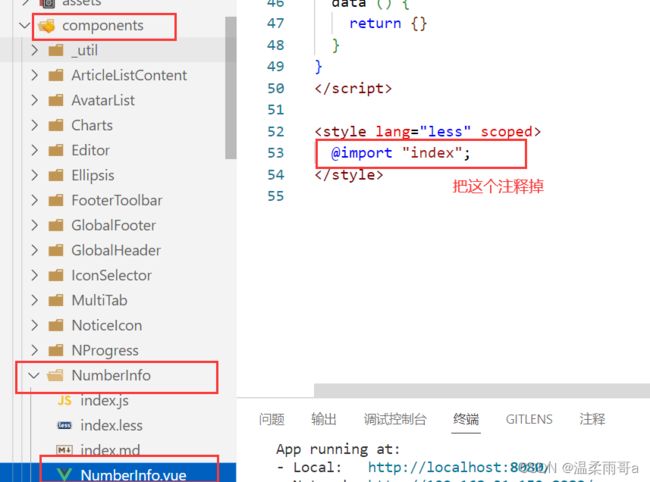The width and height of the screenshot is (650, 482).
Task: Switch to the 终端 panel tab
Action: tap(466, 419)
